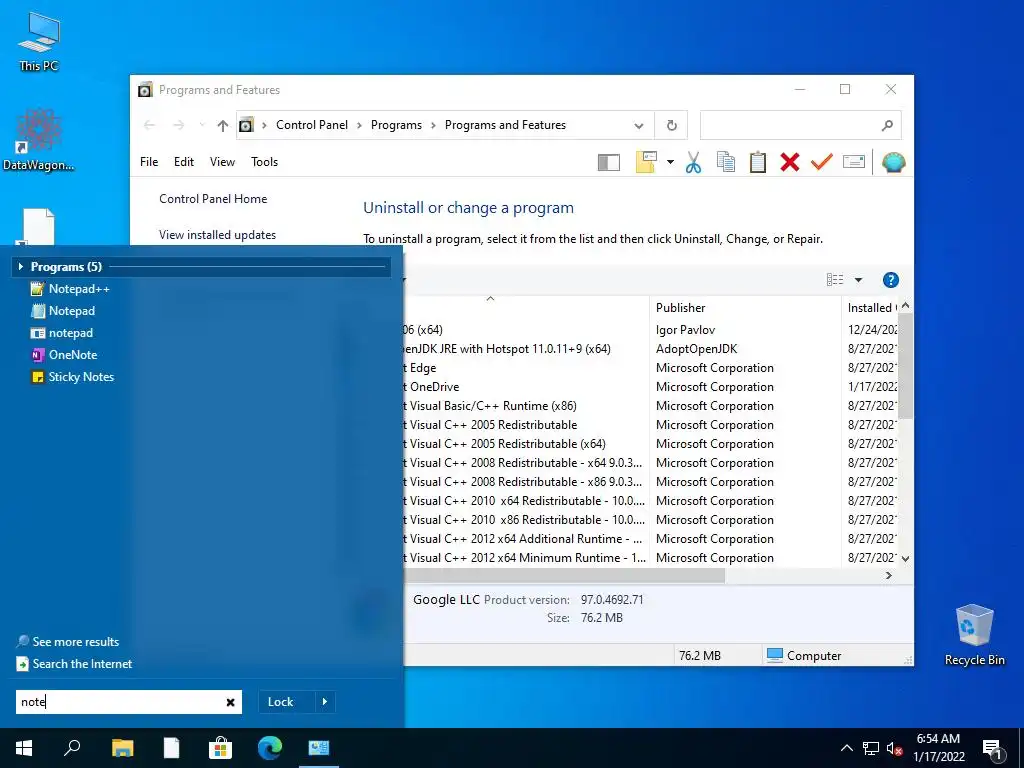Launch Notepad with the capital N
The height and width of the screenshot is (768, 1024).
coord(63,311)
